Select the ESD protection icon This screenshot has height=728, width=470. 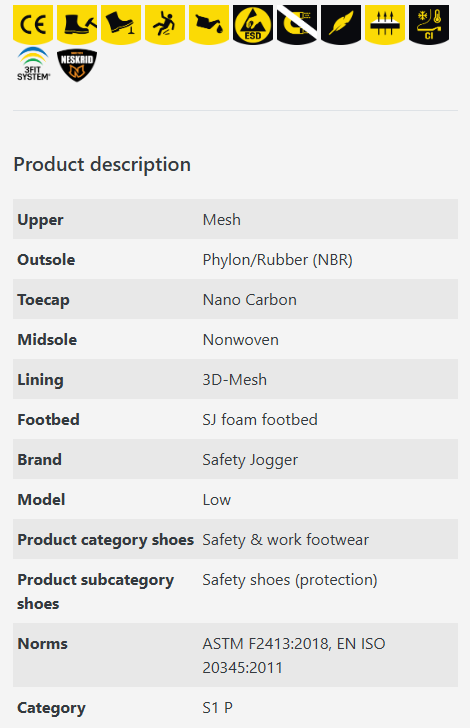point(253,25)
